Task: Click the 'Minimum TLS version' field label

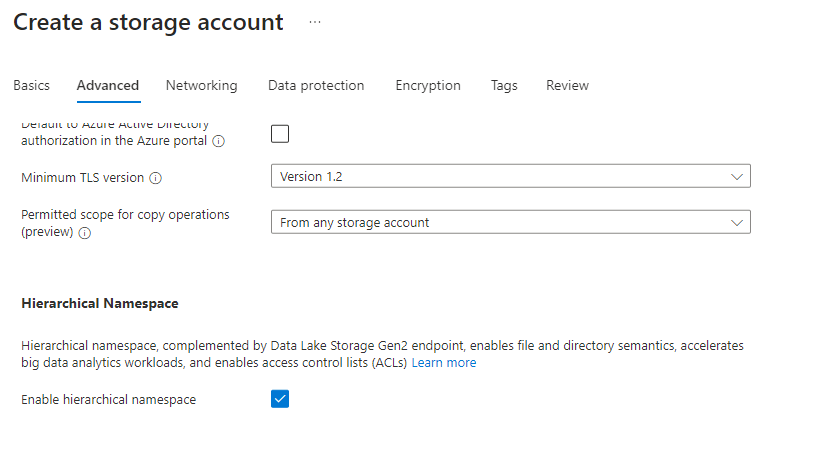Action: (x=82, y=178)
